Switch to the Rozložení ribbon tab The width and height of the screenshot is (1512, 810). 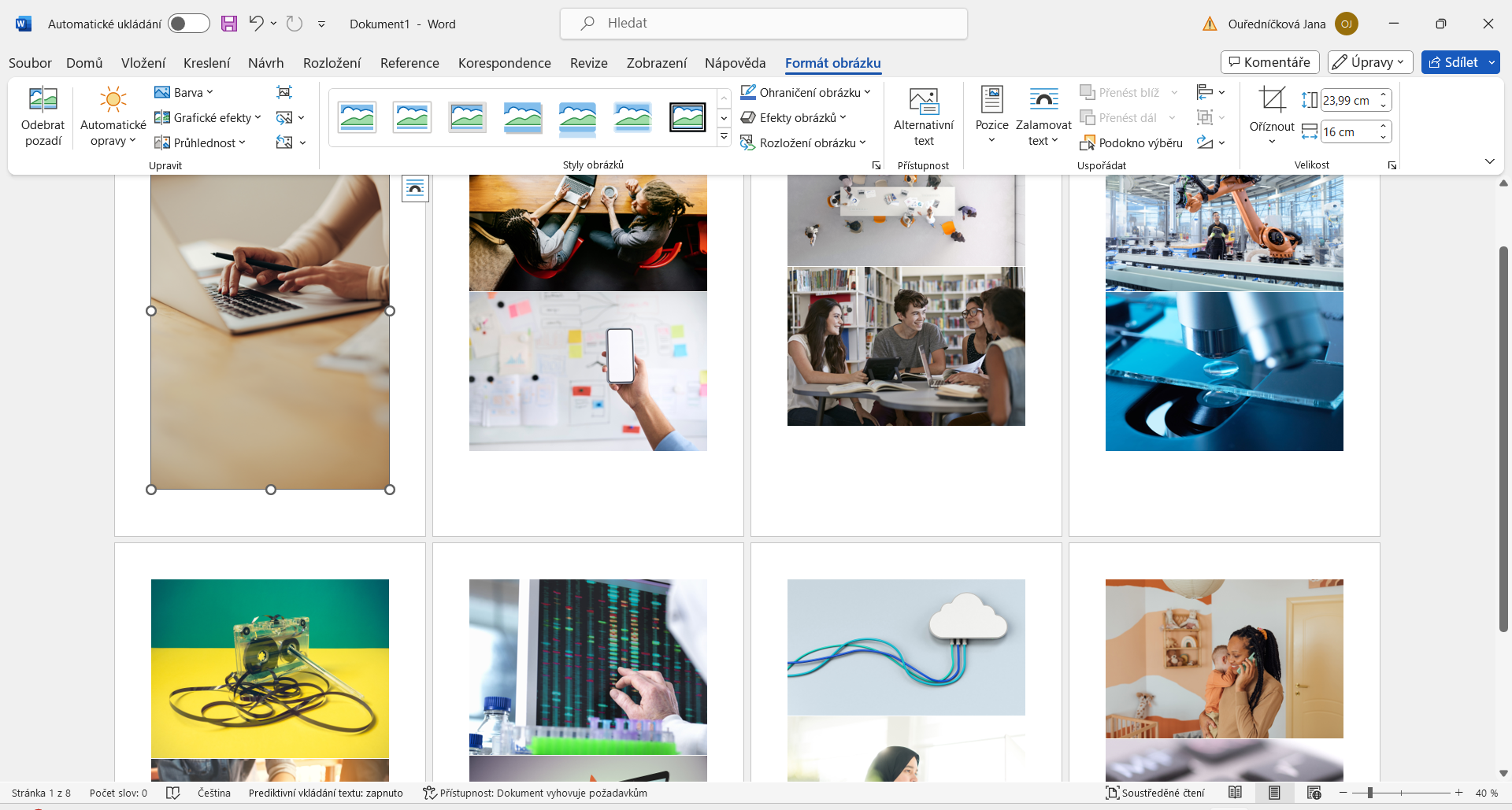pos(332,63)
